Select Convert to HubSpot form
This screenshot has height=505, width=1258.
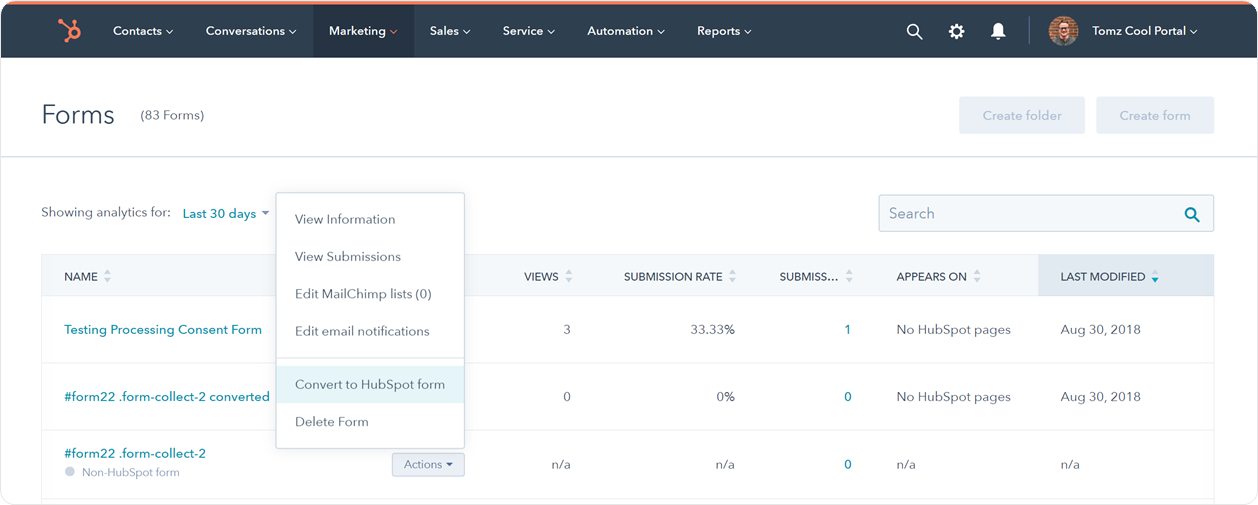370,385
